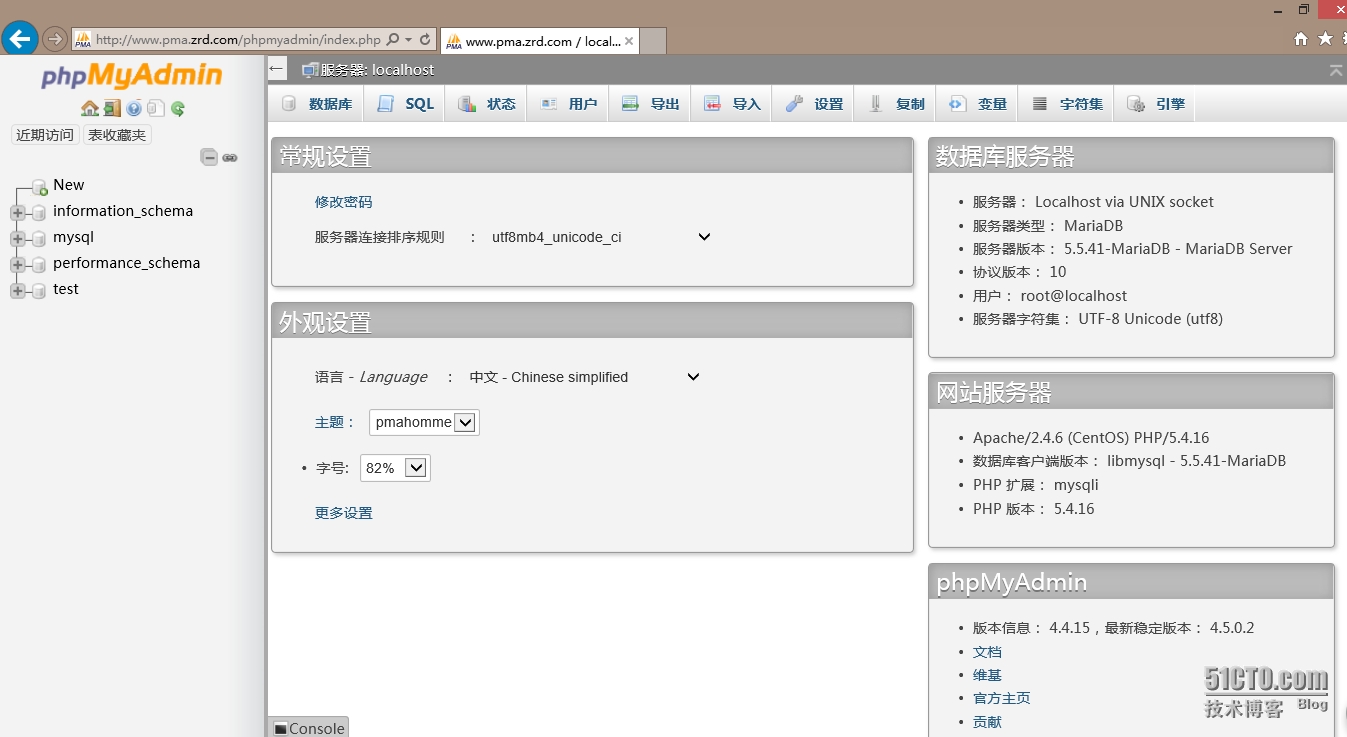The image size is (1347, 737).
Task: Click the 修改密码 change password link
Action: pyautogui.click(x=343, y=202)
